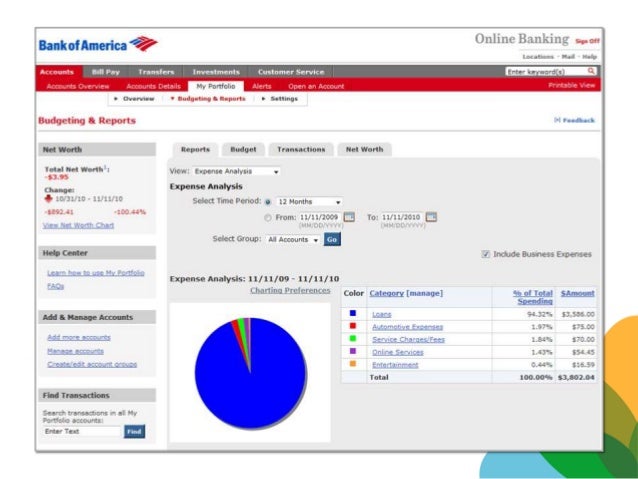Expand the Settings submenu item
638x479 pixels.
280,98
